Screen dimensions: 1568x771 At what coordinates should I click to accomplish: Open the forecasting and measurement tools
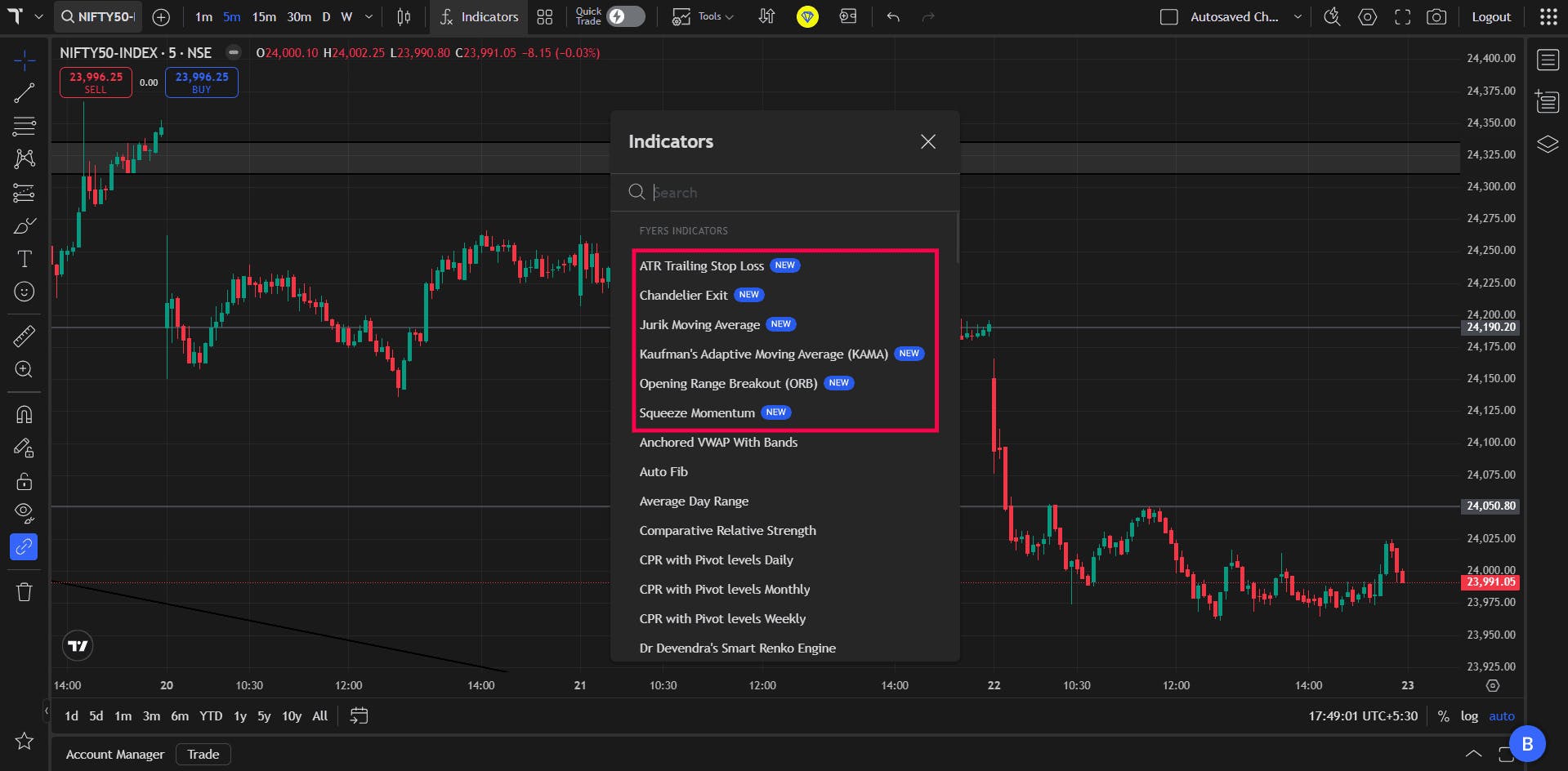[x=25, y=193]
